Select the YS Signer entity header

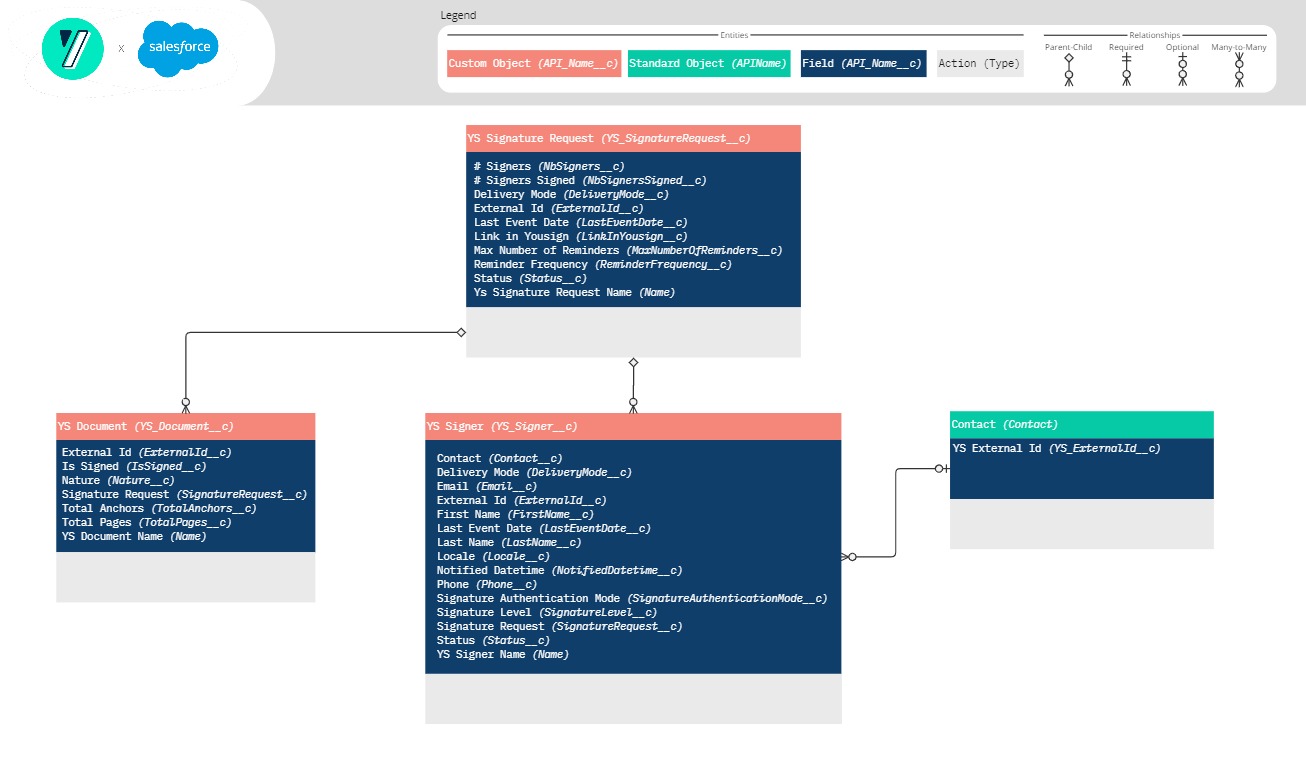[633, 426]
